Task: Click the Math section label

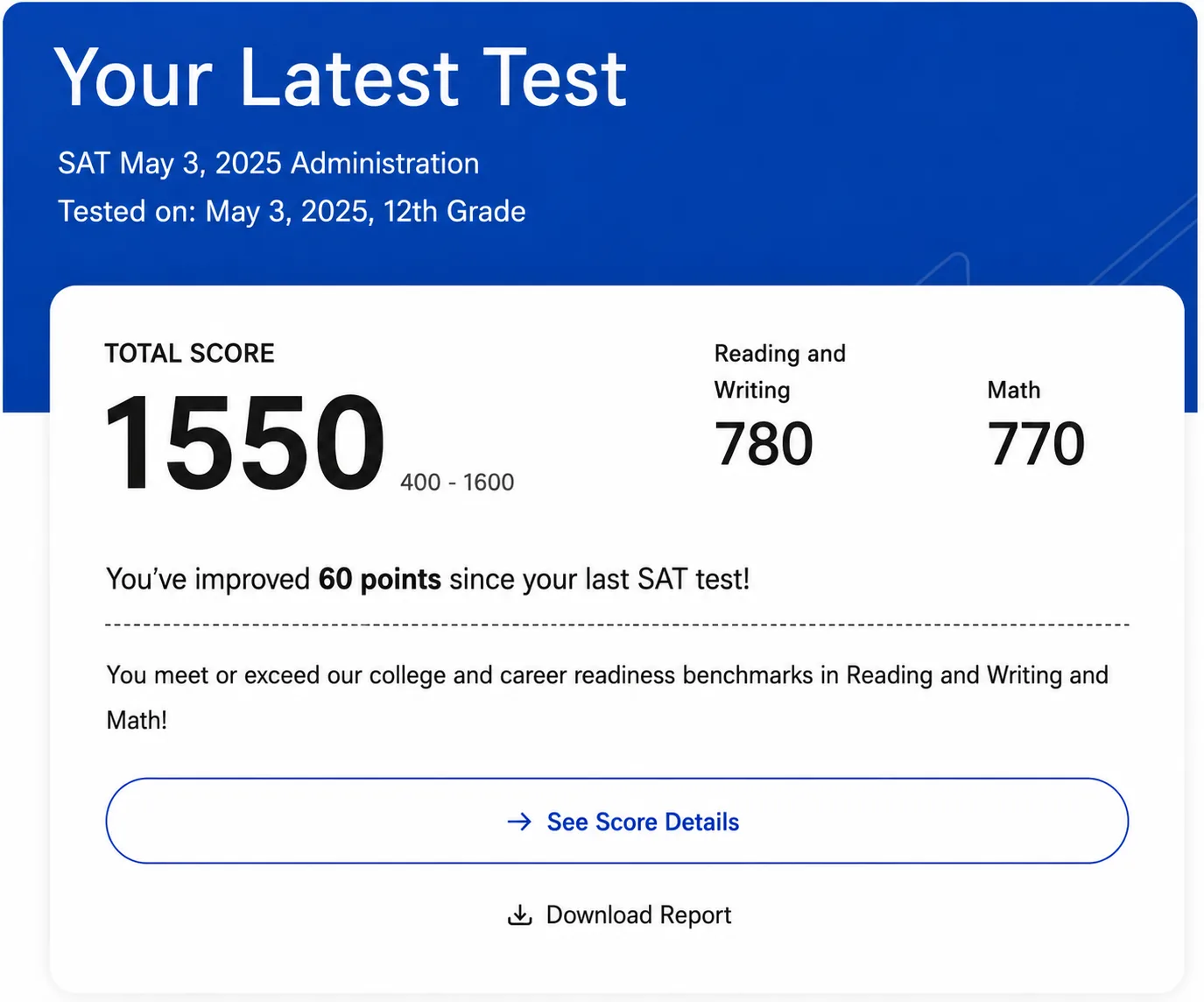Action: pos(1014,390)
